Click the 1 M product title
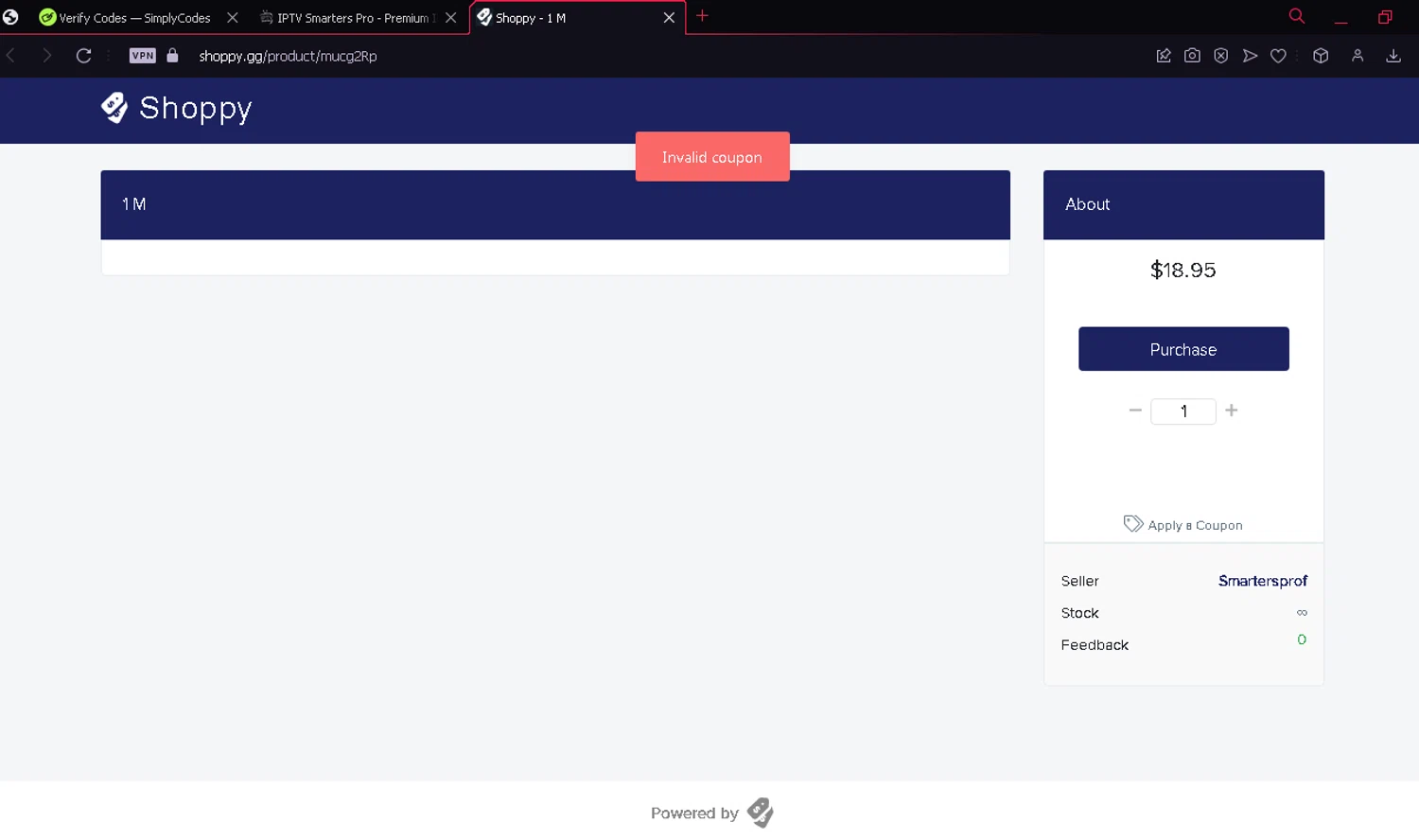The image size is (1419, 840). tap(133, 204)
